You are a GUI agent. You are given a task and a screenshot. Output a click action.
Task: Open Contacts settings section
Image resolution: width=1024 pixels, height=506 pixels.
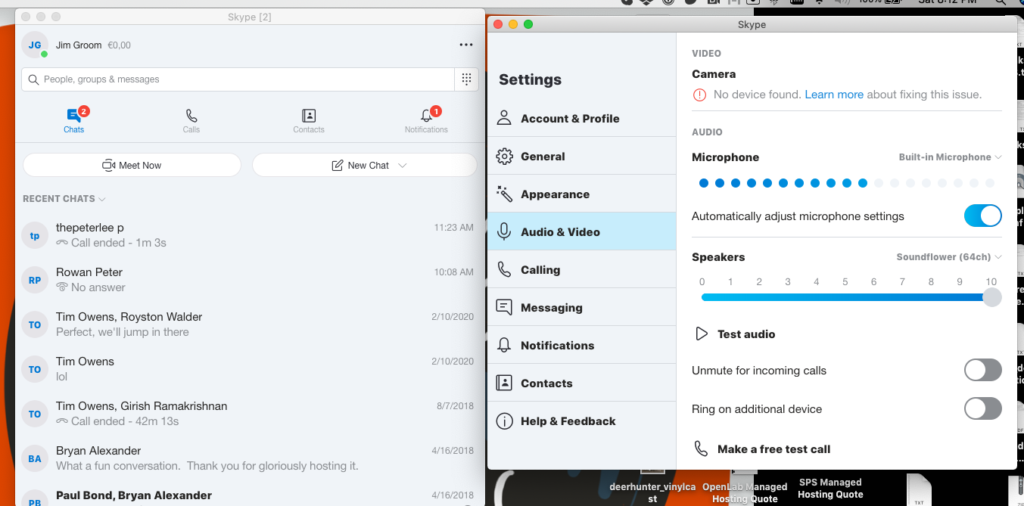(x=582, y=383)
